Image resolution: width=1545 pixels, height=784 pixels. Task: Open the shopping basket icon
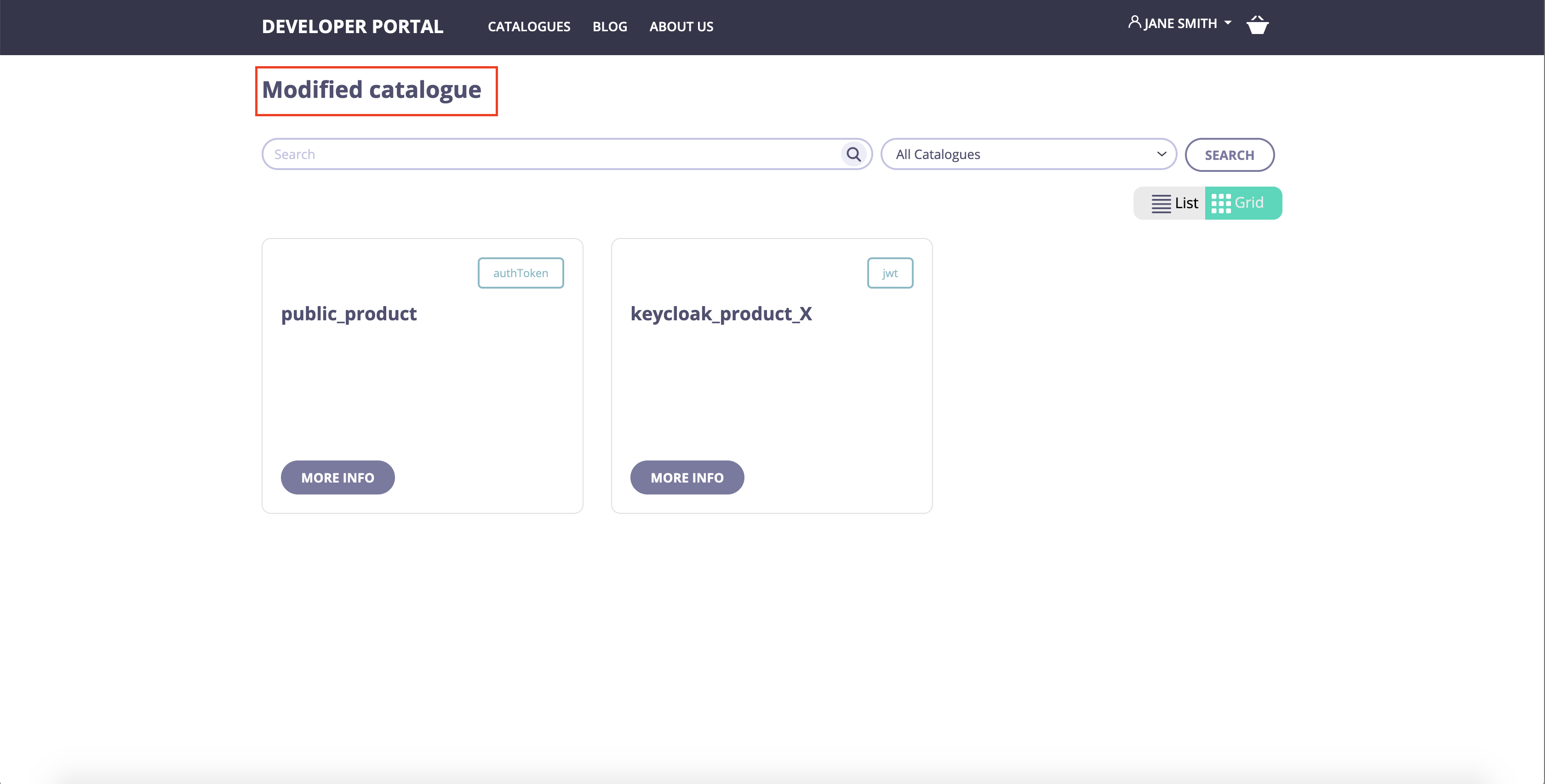[1257, 25]
